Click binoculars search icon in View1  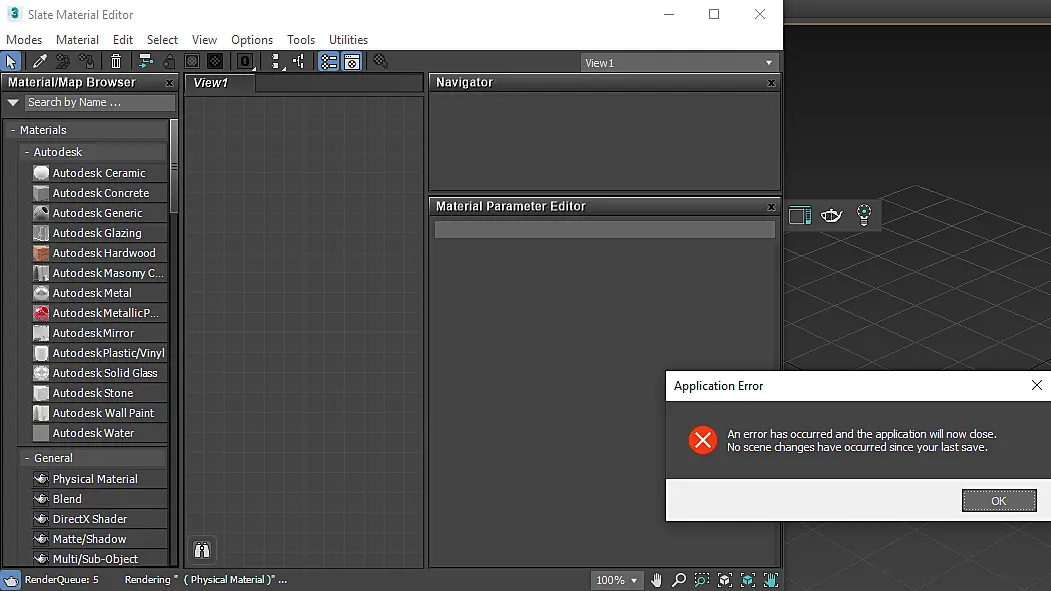click(x=202, y=550)
